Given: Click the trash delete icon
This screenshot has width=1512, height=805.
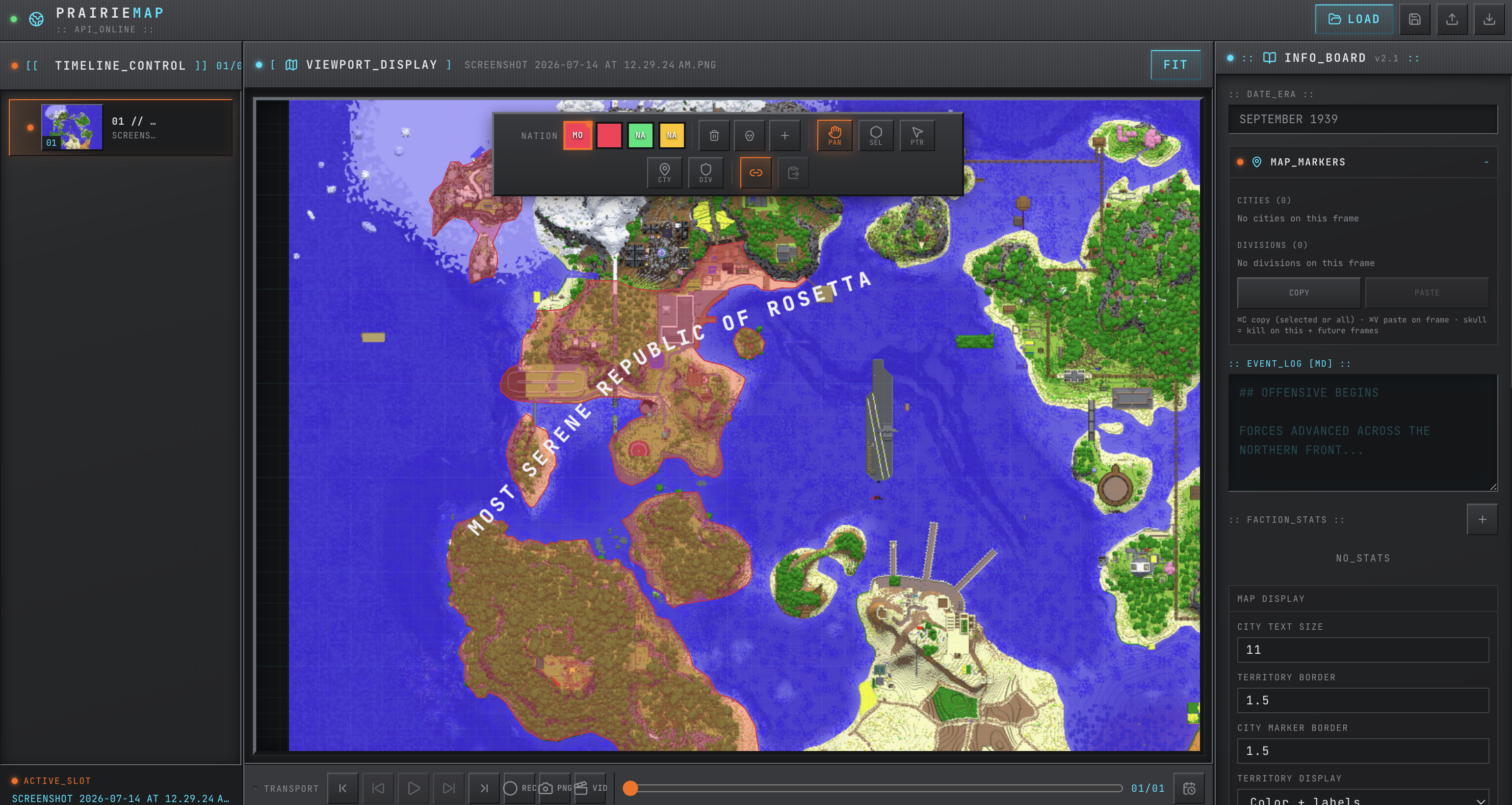Looking at the screenshot, I should tap(714, 135).
